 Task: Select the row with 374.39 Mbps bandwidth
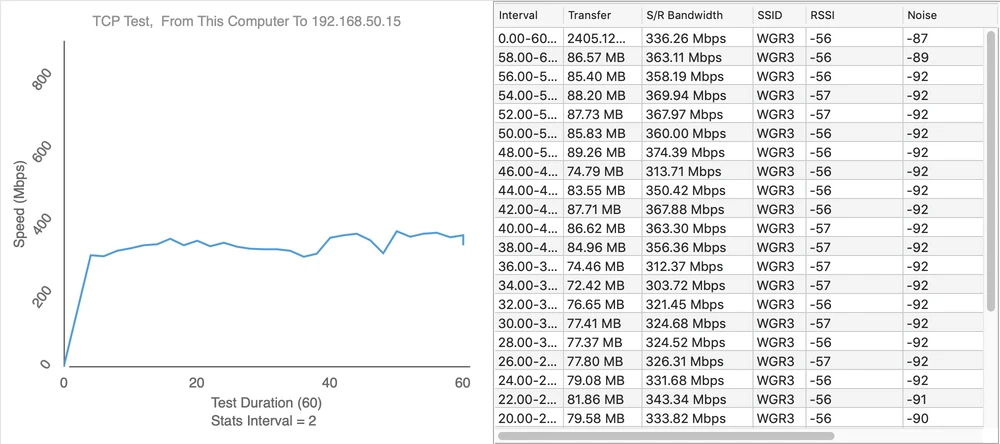(x=740, y=152)
